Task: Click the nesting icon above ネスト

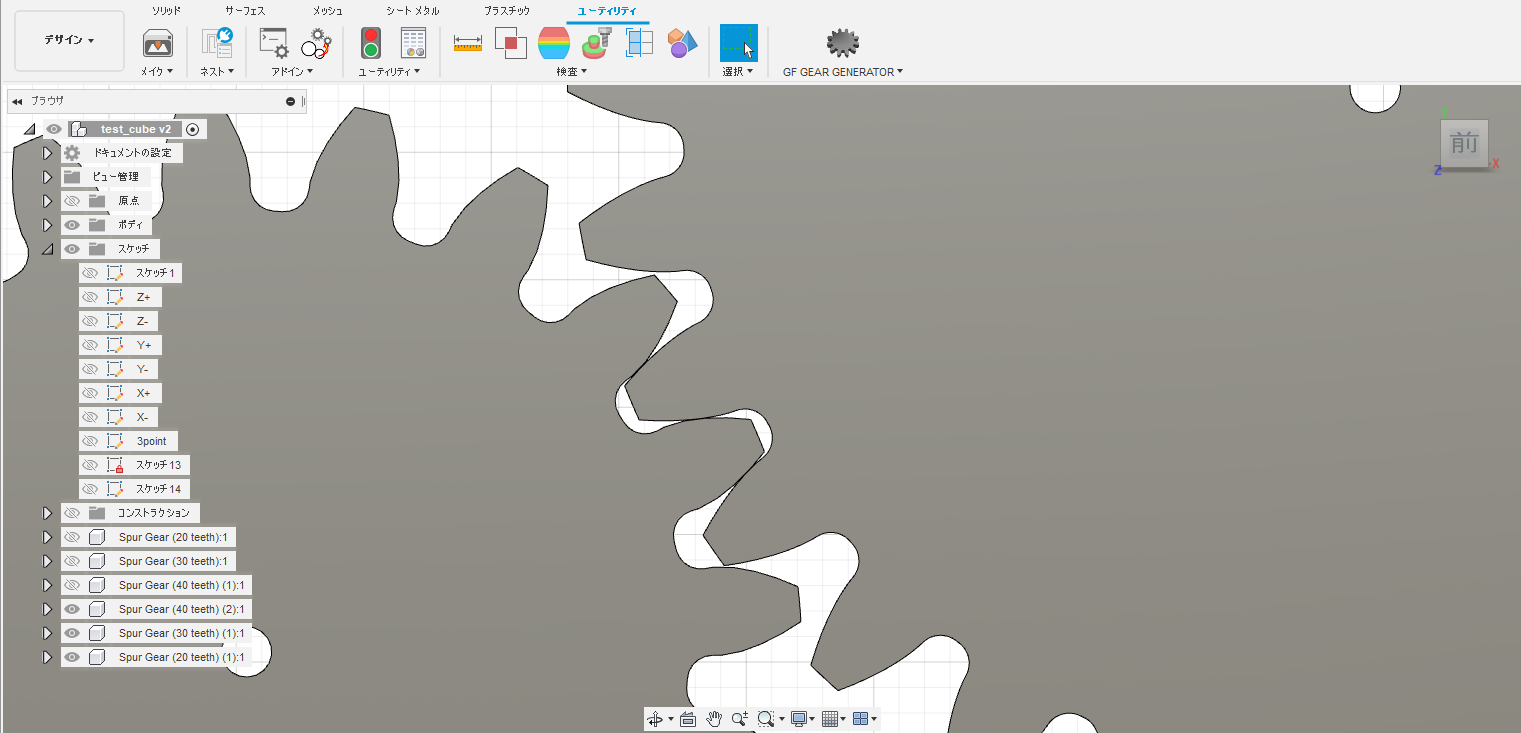Action: tap(217, 43)
